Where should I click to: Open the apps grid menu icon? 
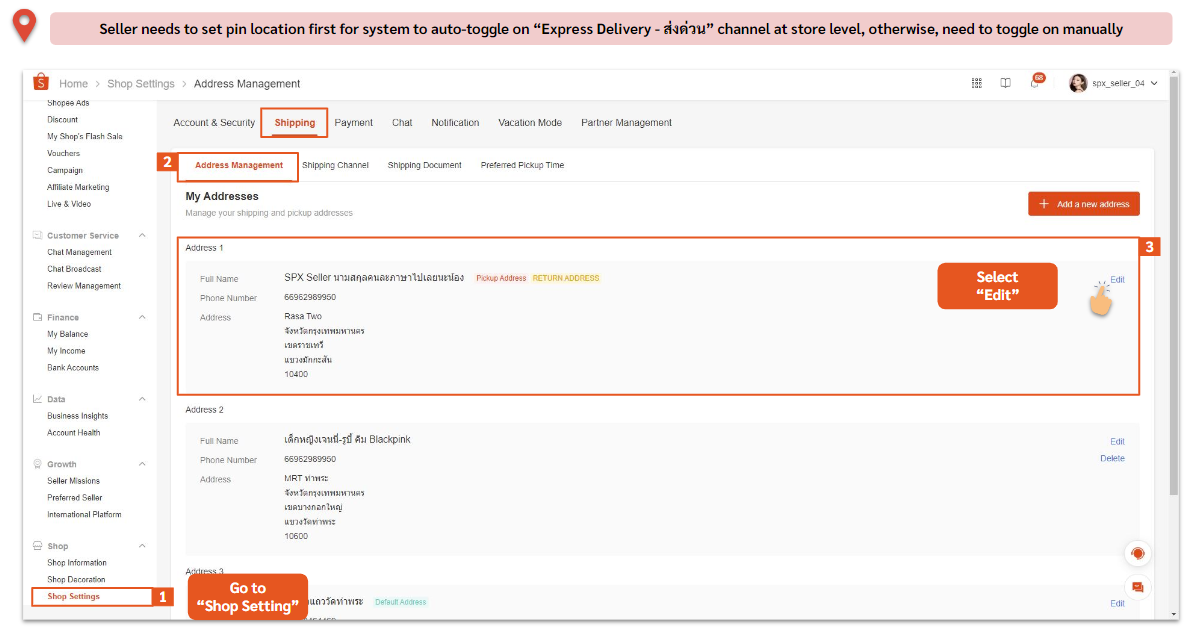coord(977,83)
